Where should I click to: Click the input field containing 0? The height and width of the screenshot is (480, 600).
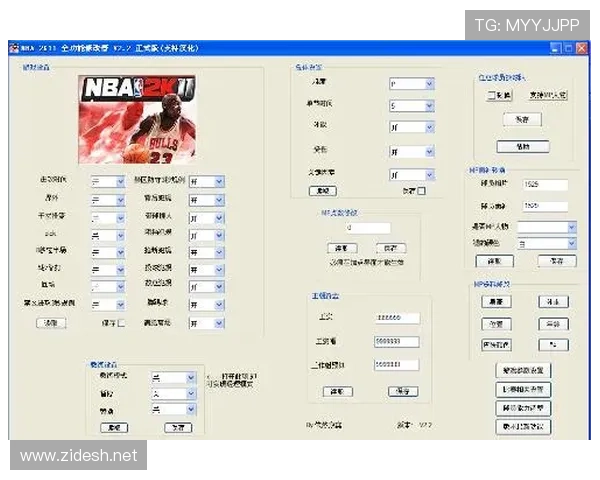point(368,228)
